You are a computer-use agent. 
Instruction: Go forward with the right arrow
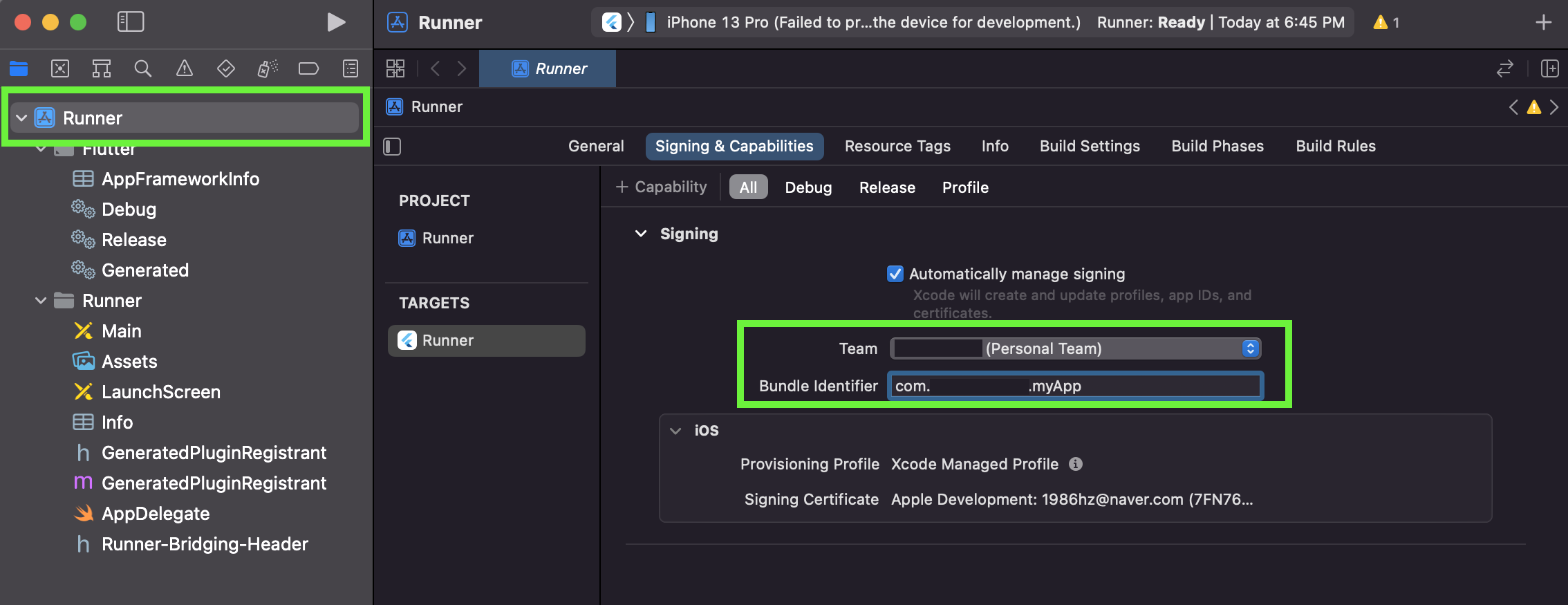click(462, 68)
